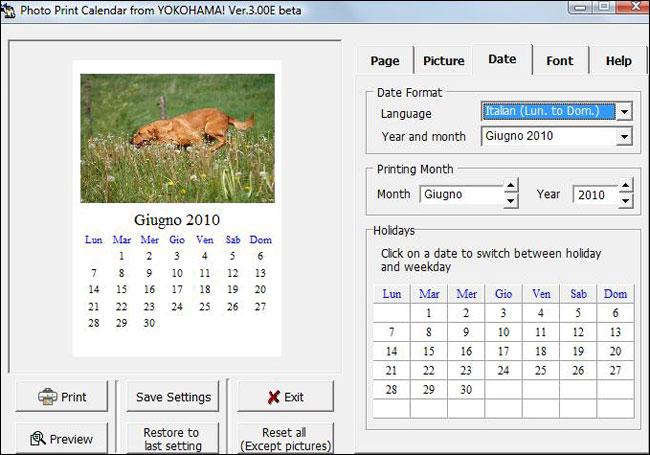Decrease year with the down arrow
Image resolution: width=650 pixels, height=455 pixels.
click(x=626, y=201)
